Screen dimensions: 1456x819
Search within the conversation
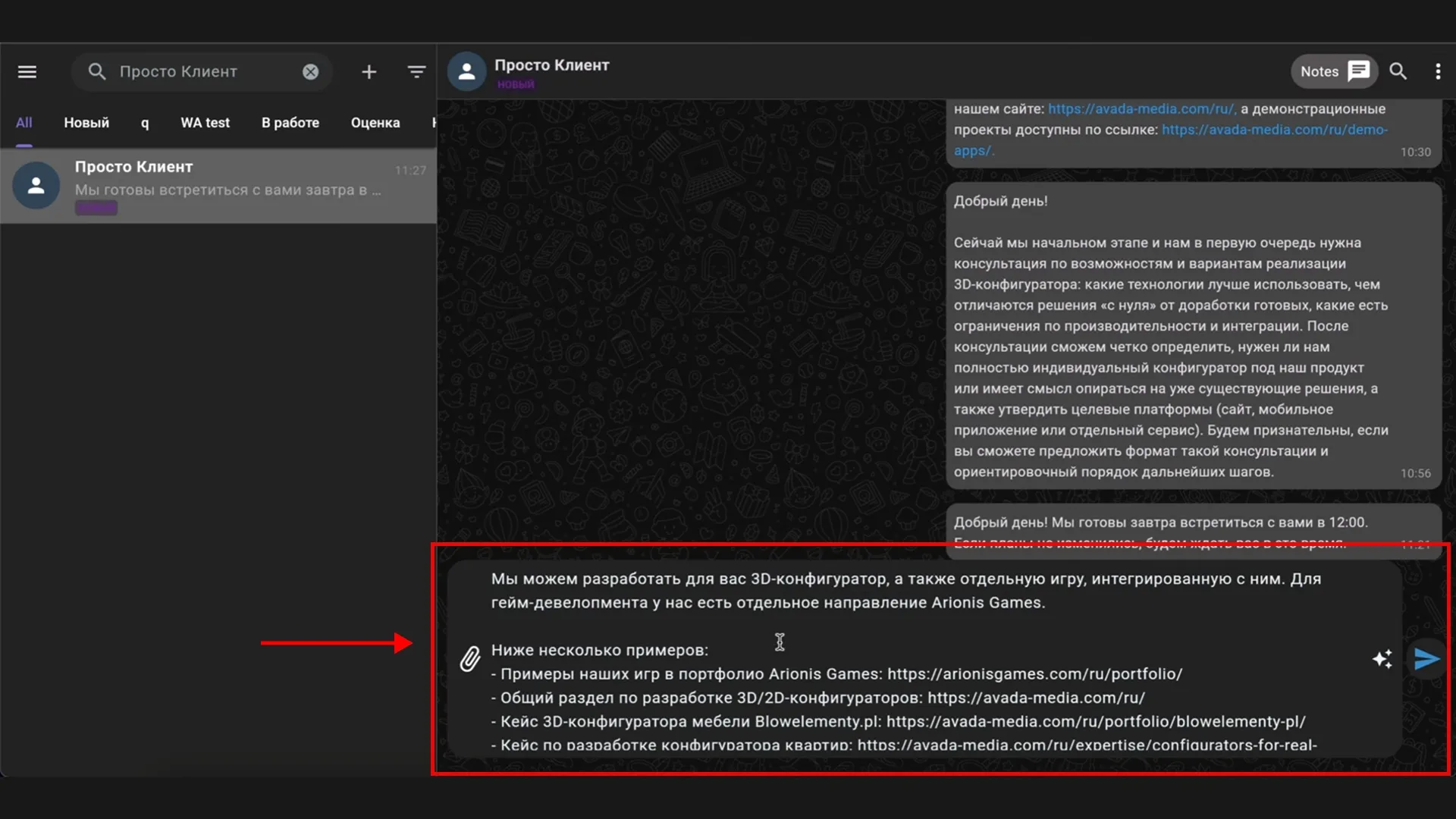pos(1398,71)
